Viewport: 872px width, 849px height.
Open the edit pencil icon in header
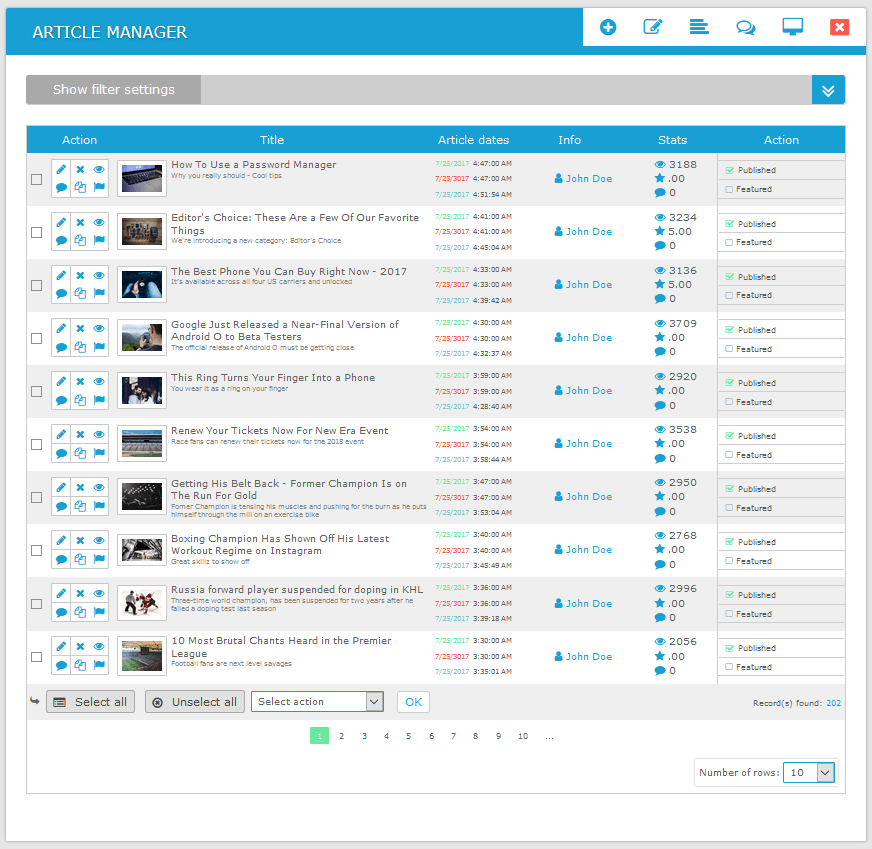[653, 27]
